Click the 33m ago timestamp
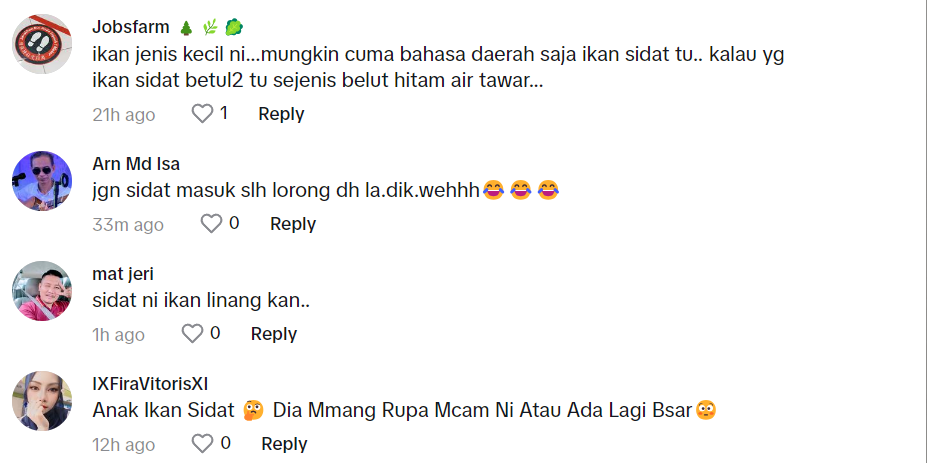The height and width of the screenshot is (463, 927). [x=128, y=225]
